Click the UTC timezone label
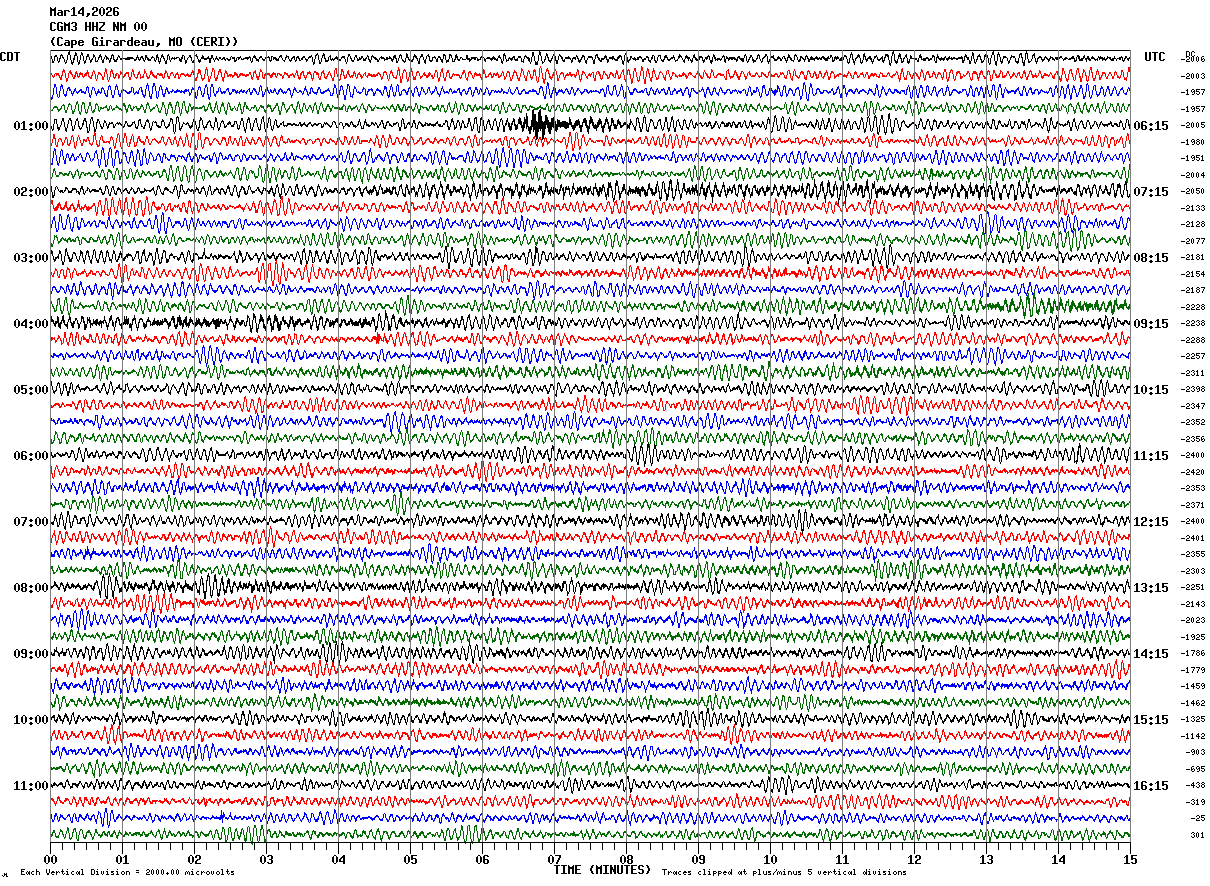 pyautogui.click(x=1155, y=57)
